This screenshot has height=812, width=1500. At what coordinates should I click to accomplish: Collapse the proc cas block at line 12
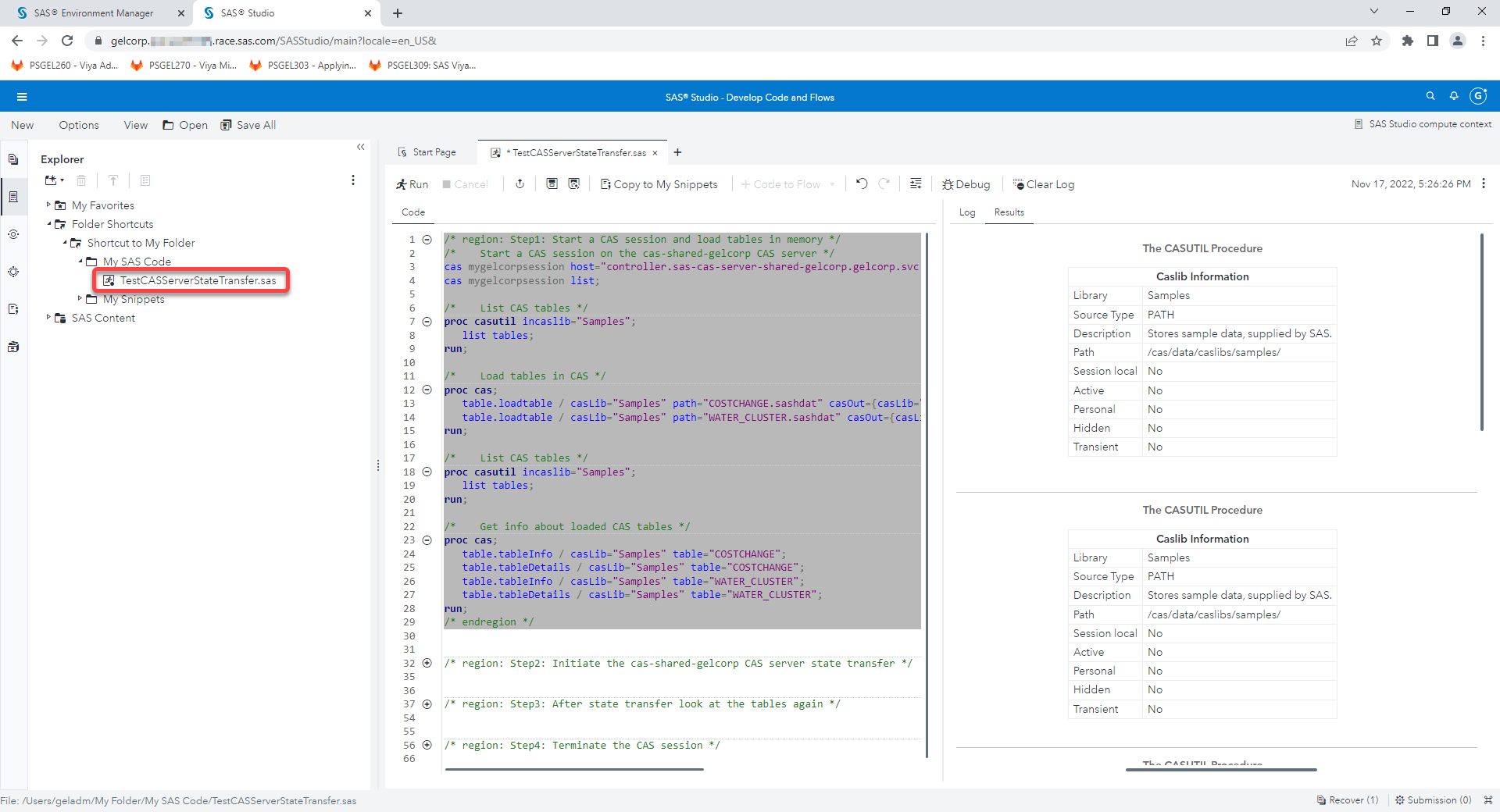(x=427, y=390)
